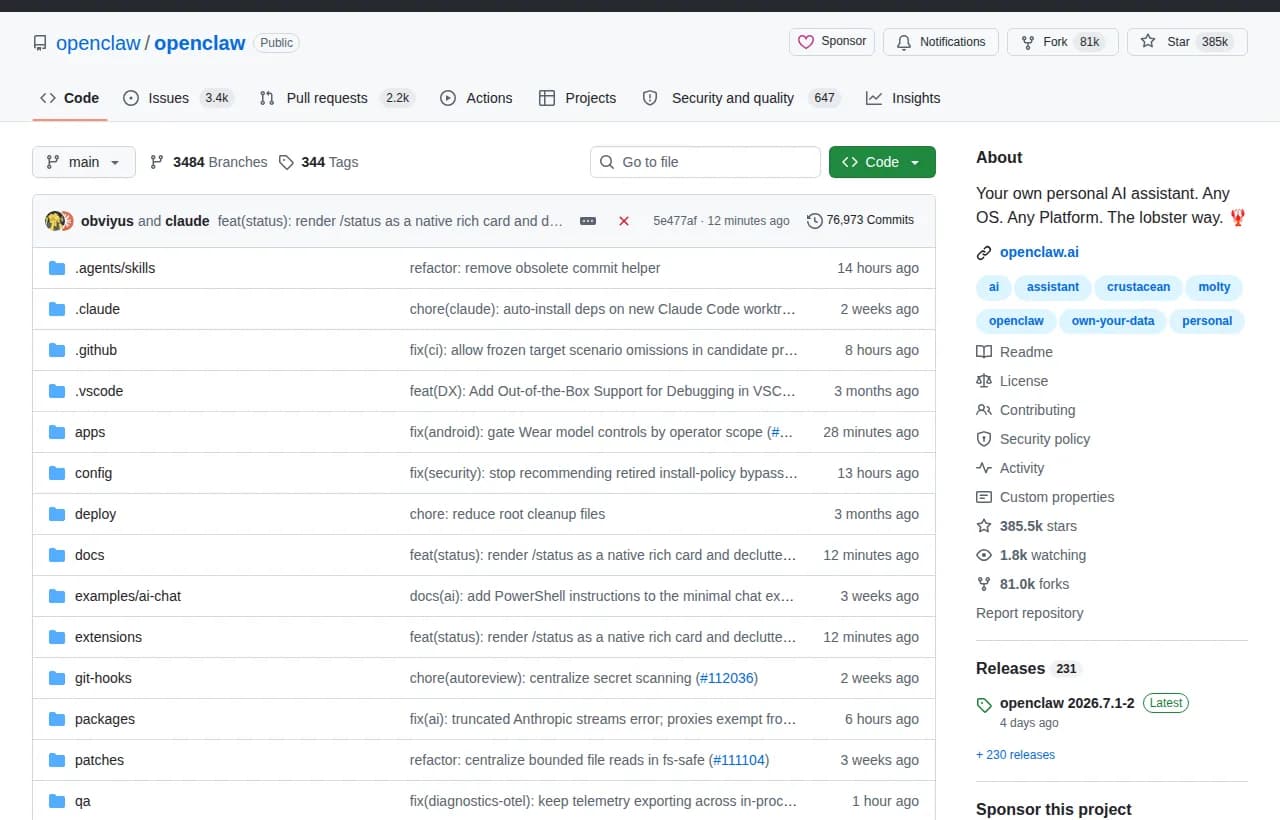
Task: View 385.5k stars star icon
Action: pyautogui.click(x=984, y=526)
